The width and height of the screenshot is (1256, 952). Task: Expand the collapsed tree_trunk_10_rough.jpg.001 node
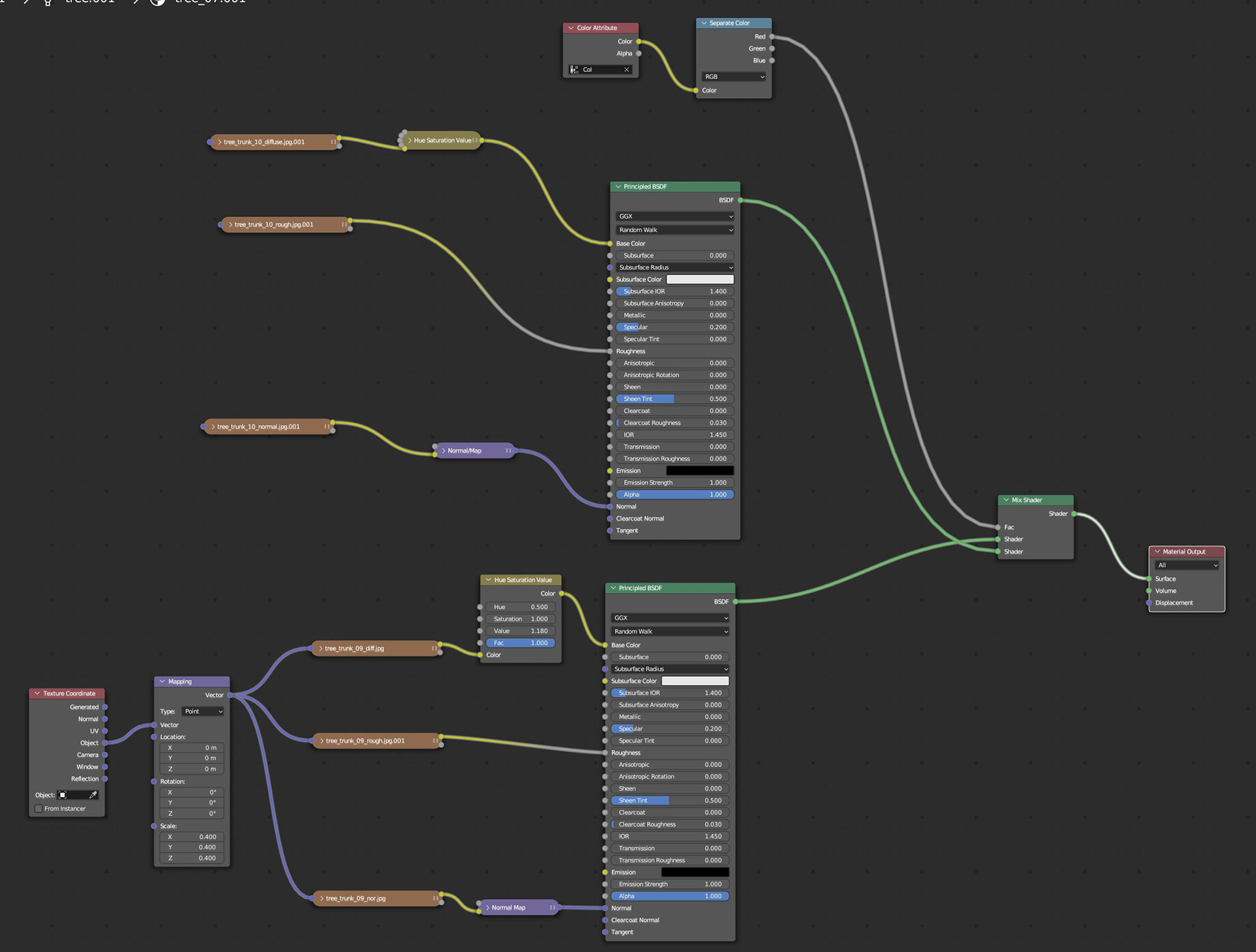[230, 225]
